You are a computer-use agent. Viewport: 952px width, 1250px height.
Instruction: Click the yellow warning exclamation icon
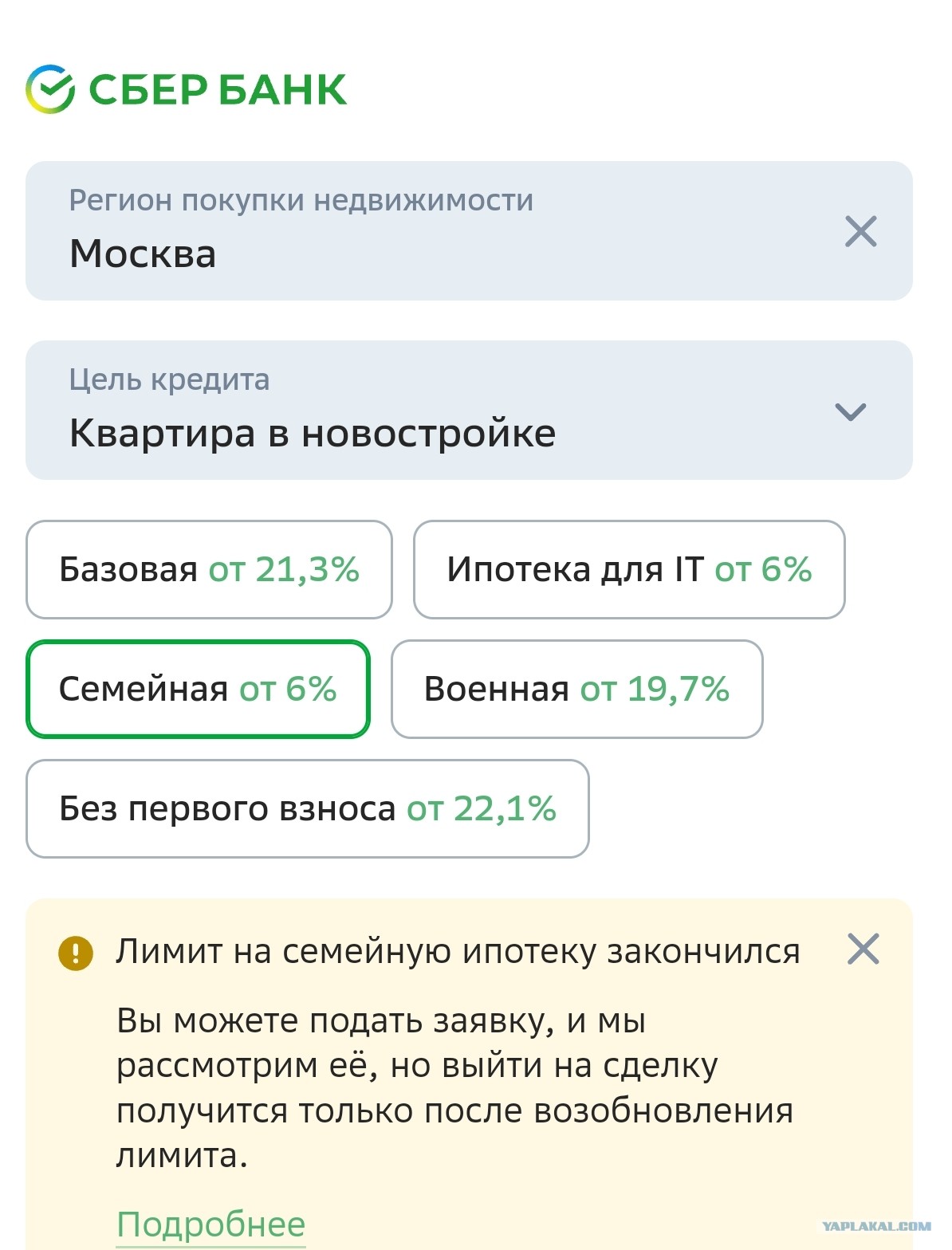tap(76, 952)
